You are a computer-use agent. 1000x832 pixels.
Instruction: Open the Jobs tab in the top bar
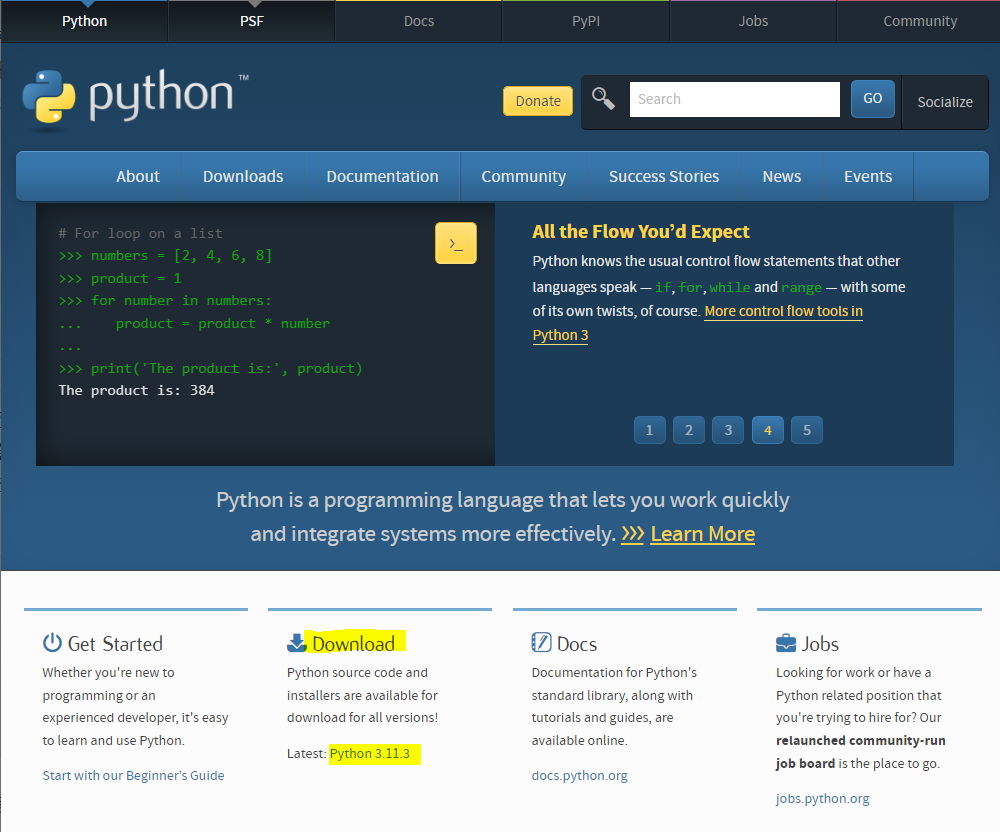point(753,21)
